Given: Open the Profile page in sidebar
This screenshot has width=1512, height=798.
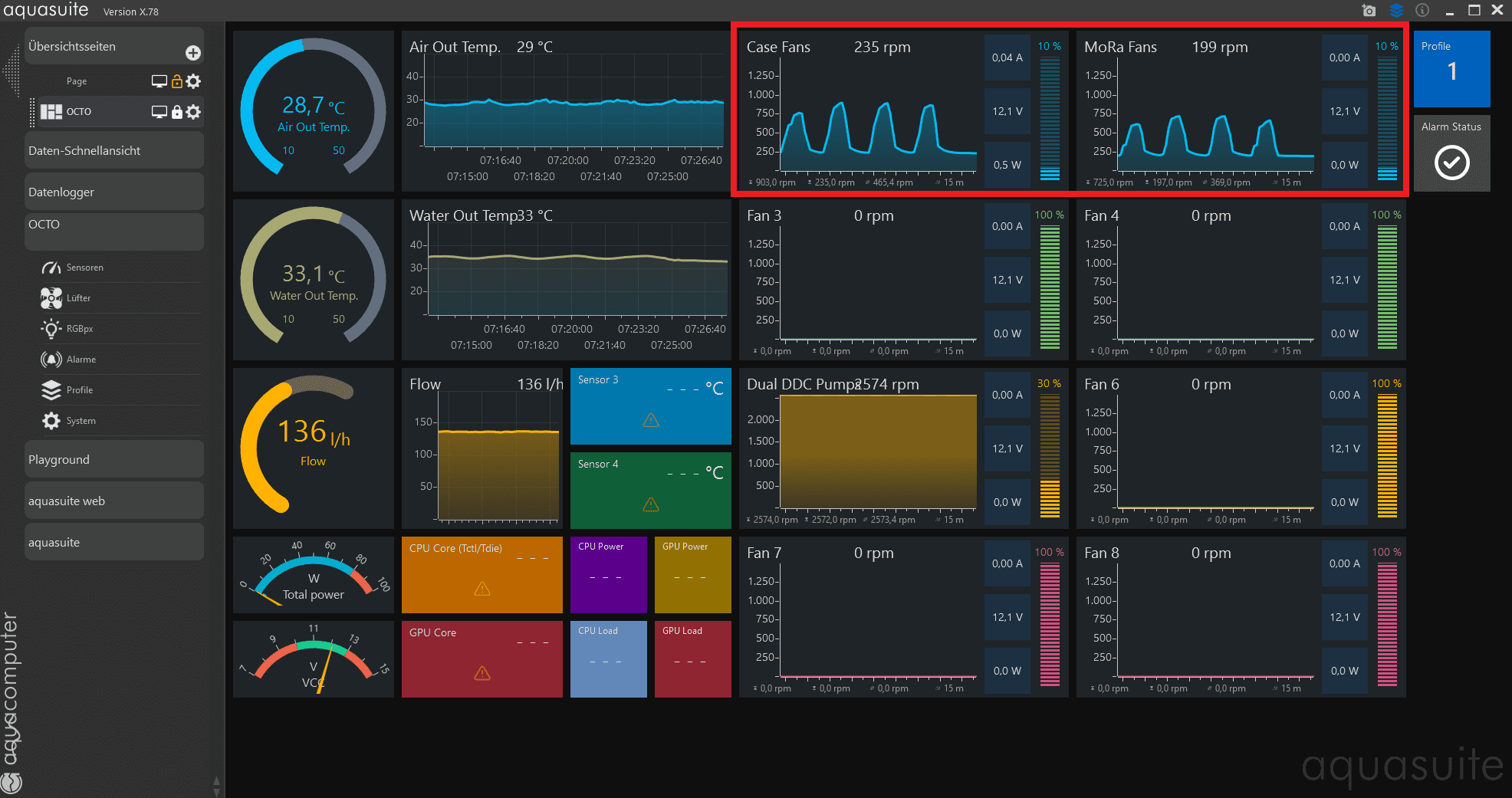Looking at the screenshot, I should pos(120,390).
